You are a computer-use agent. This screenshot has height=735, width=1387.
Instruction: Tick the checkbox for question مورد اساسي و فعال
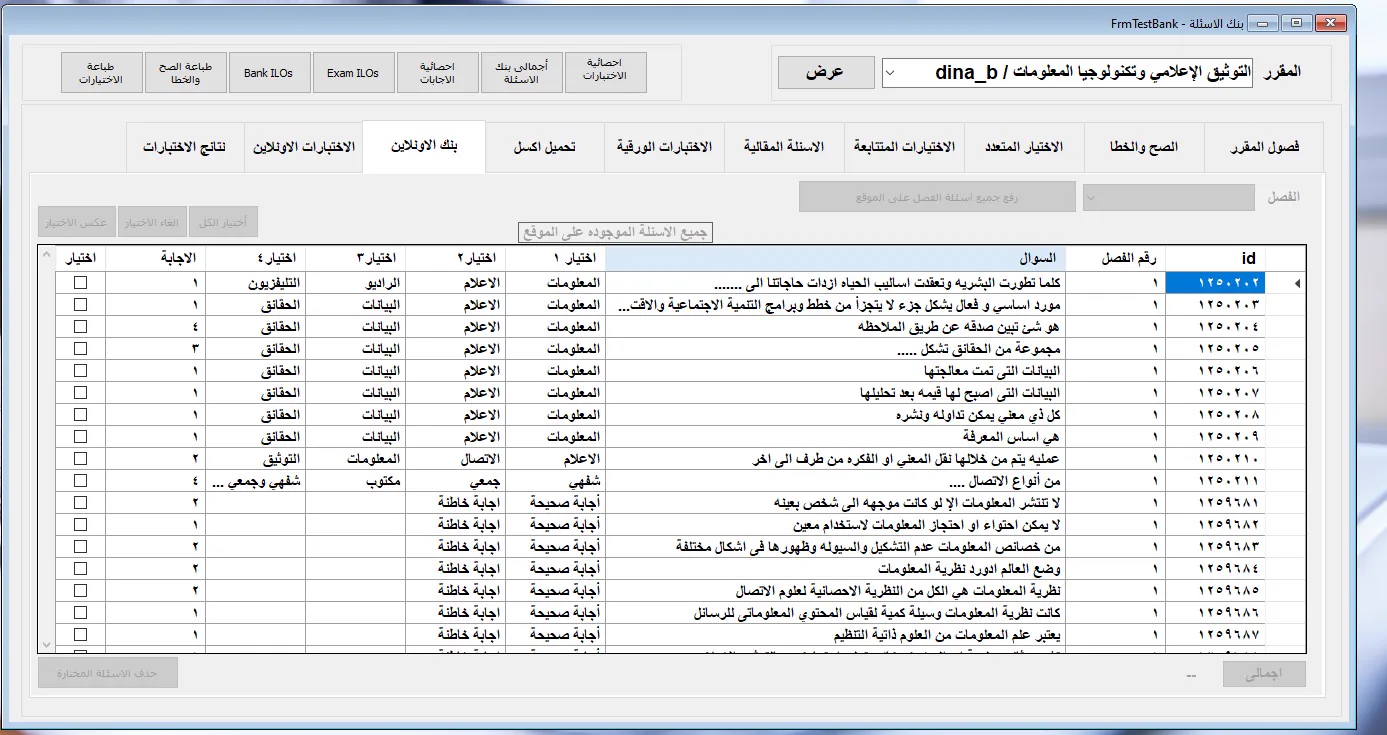pos(80,305)
